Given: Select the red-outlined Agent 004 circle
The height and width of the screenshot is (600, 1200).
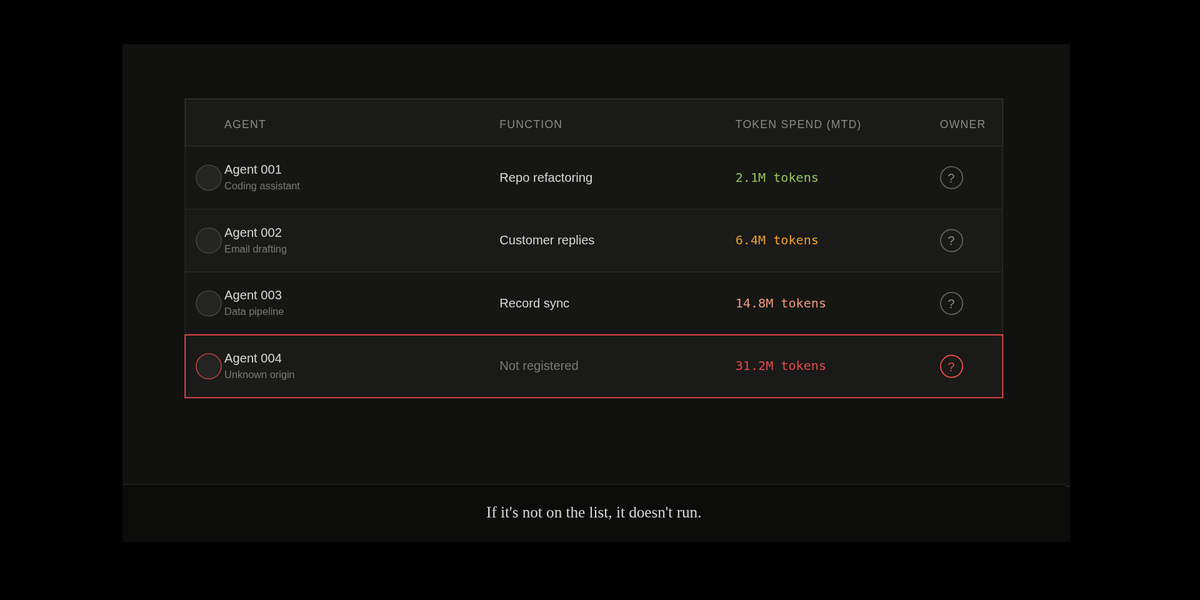Looking at the screenshot, I should click(208, 366).
